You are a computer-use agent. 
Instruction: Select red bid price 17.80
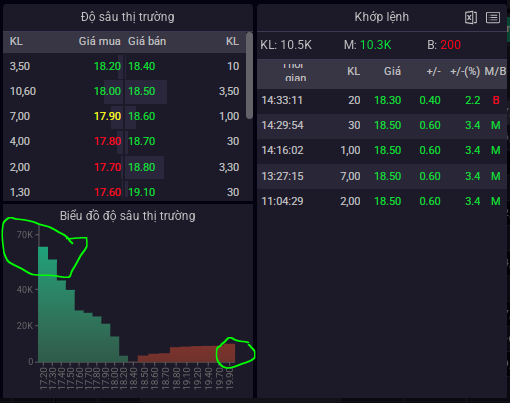107,141
